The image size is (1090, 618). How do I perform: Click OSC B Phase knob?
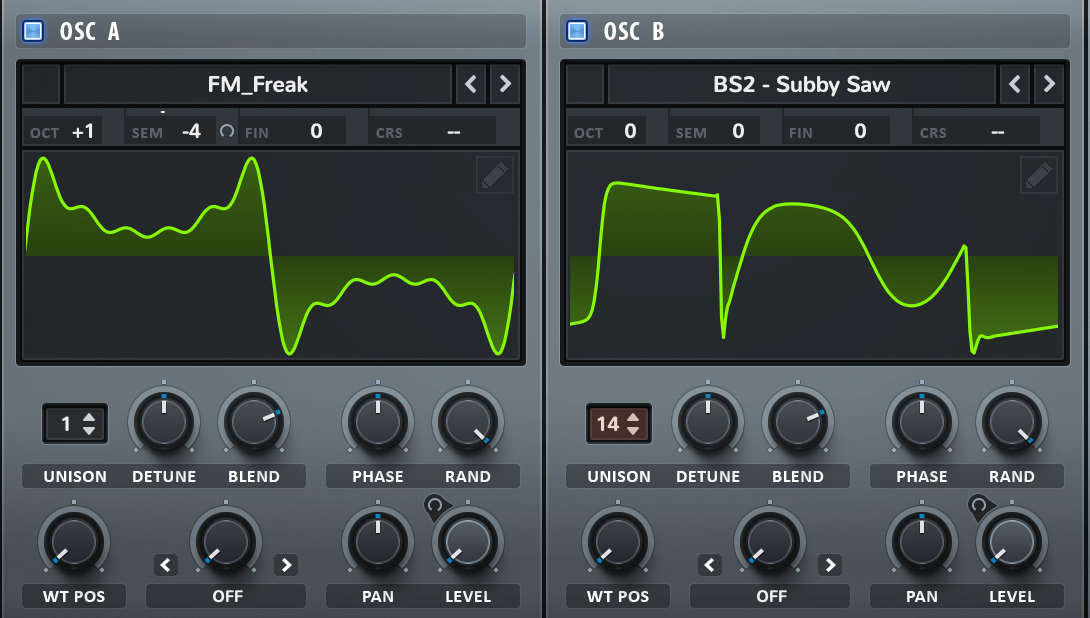coord(922,422)
